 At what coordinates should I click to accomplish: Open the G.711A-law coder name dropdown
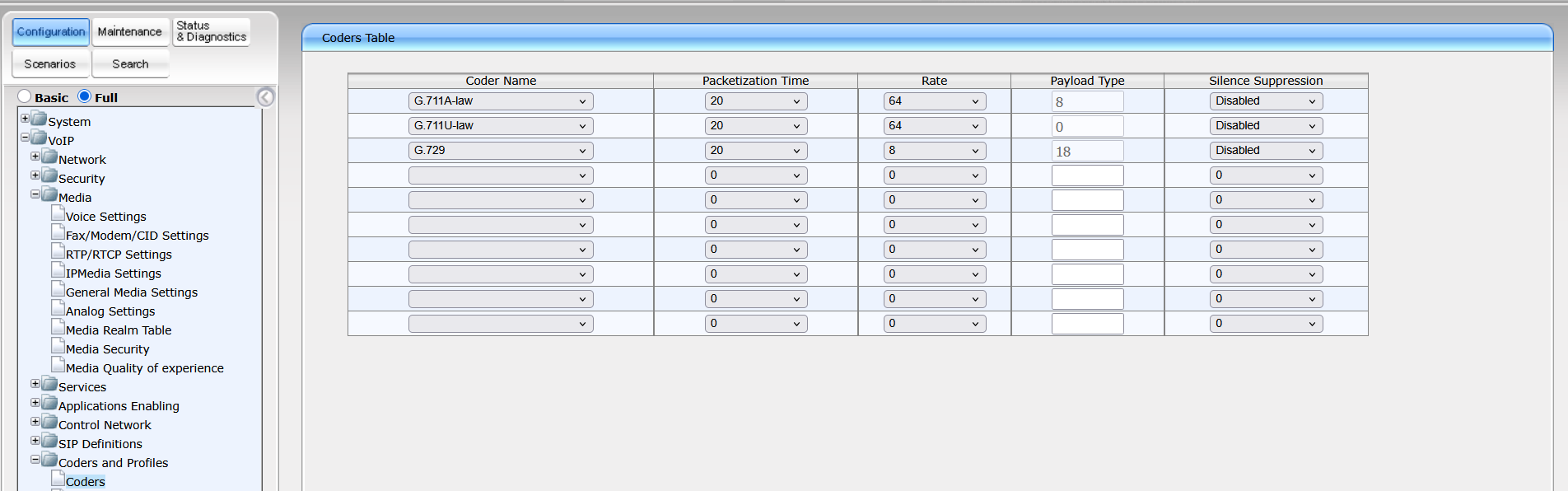pyautogui.click(x=501, y=101)
